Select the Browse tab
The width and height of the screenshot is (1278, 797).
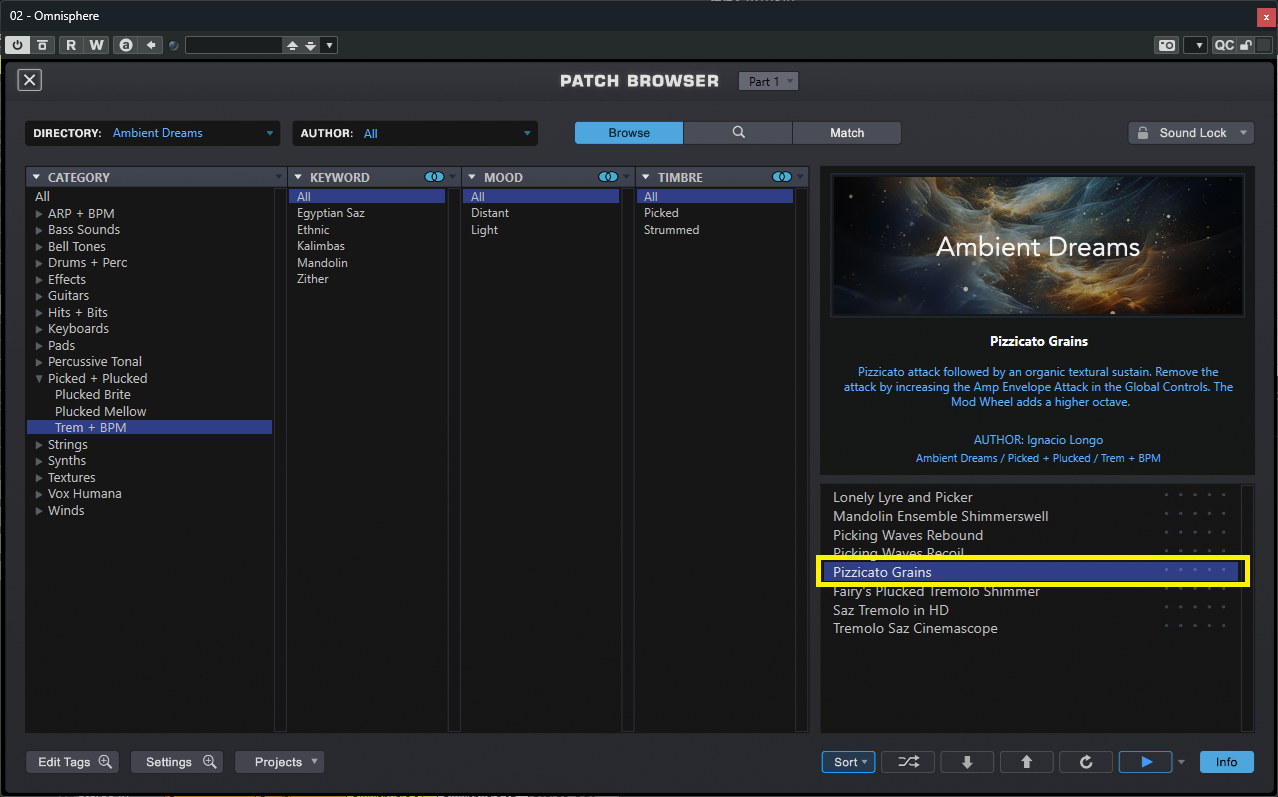pos(628,133)
